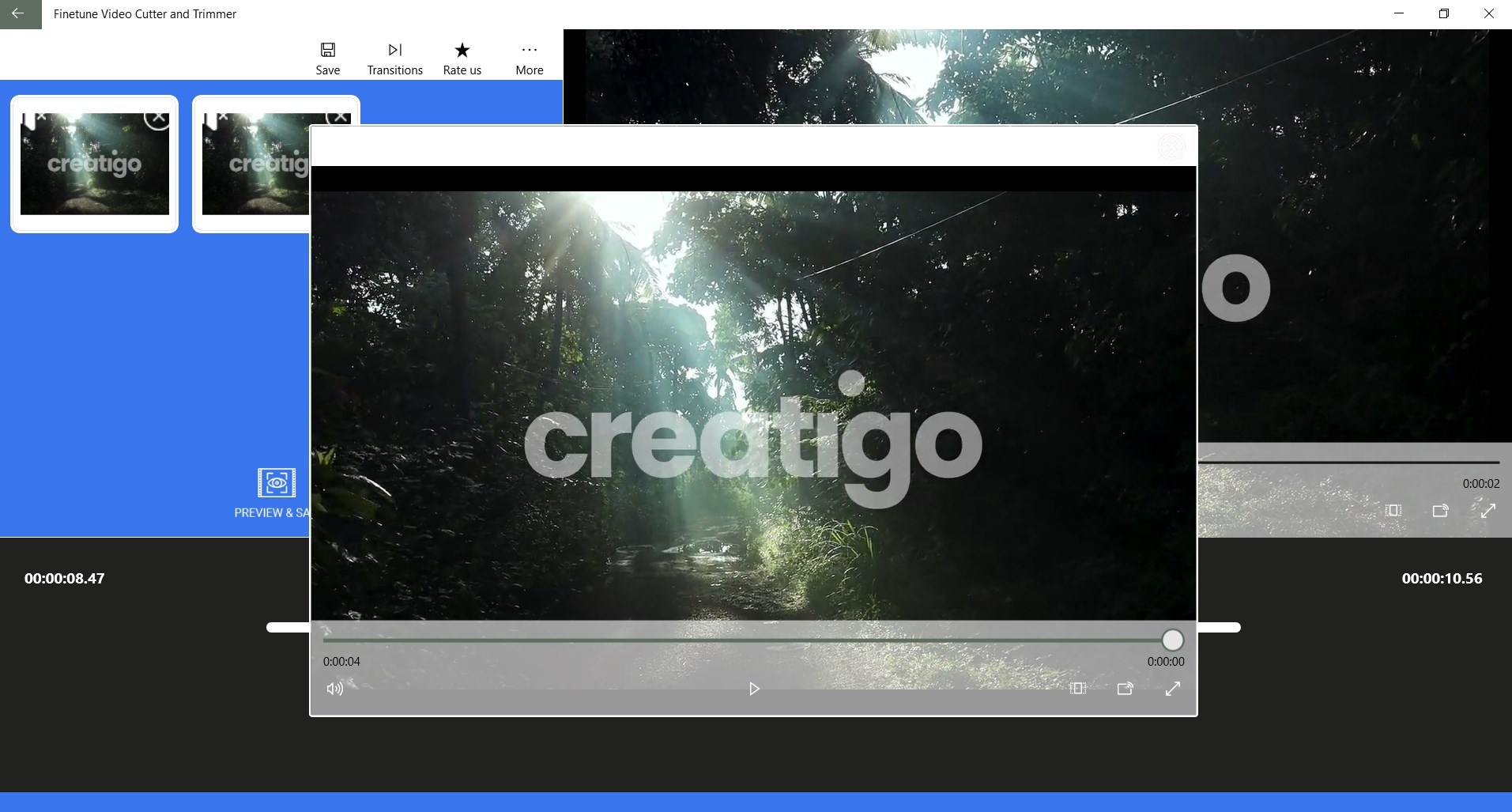Enter fullscreen in the preview player

pyautogui.click(x=1174, y=689)
